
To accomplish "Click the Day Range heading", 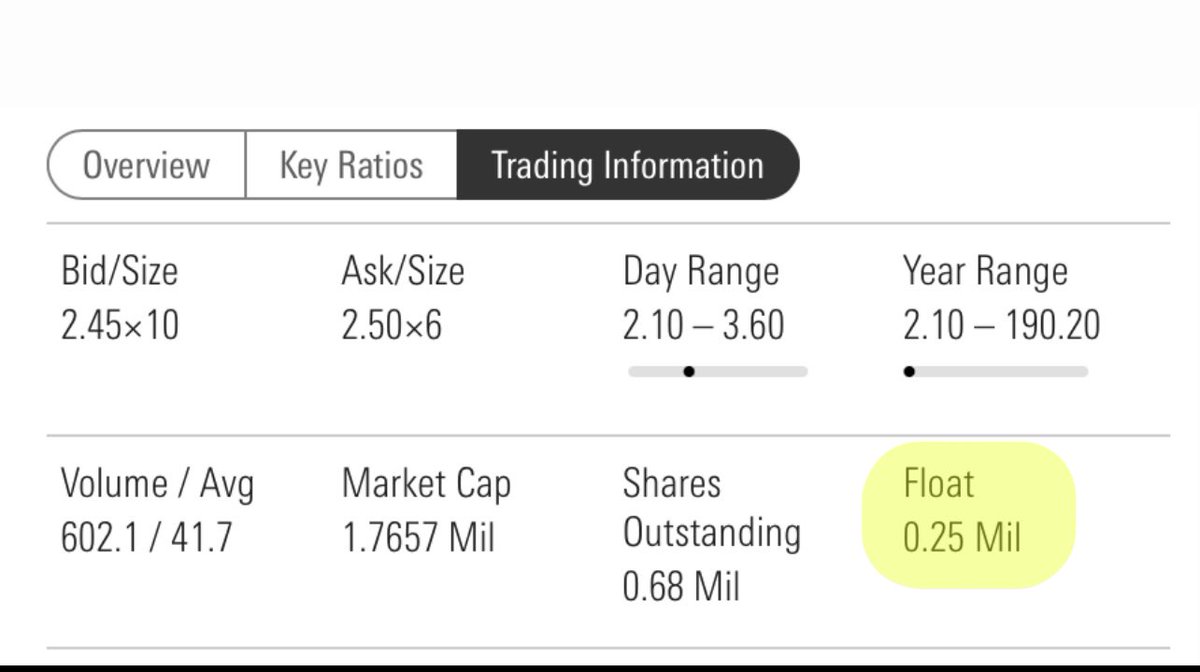I will click(x=700, y=272).
